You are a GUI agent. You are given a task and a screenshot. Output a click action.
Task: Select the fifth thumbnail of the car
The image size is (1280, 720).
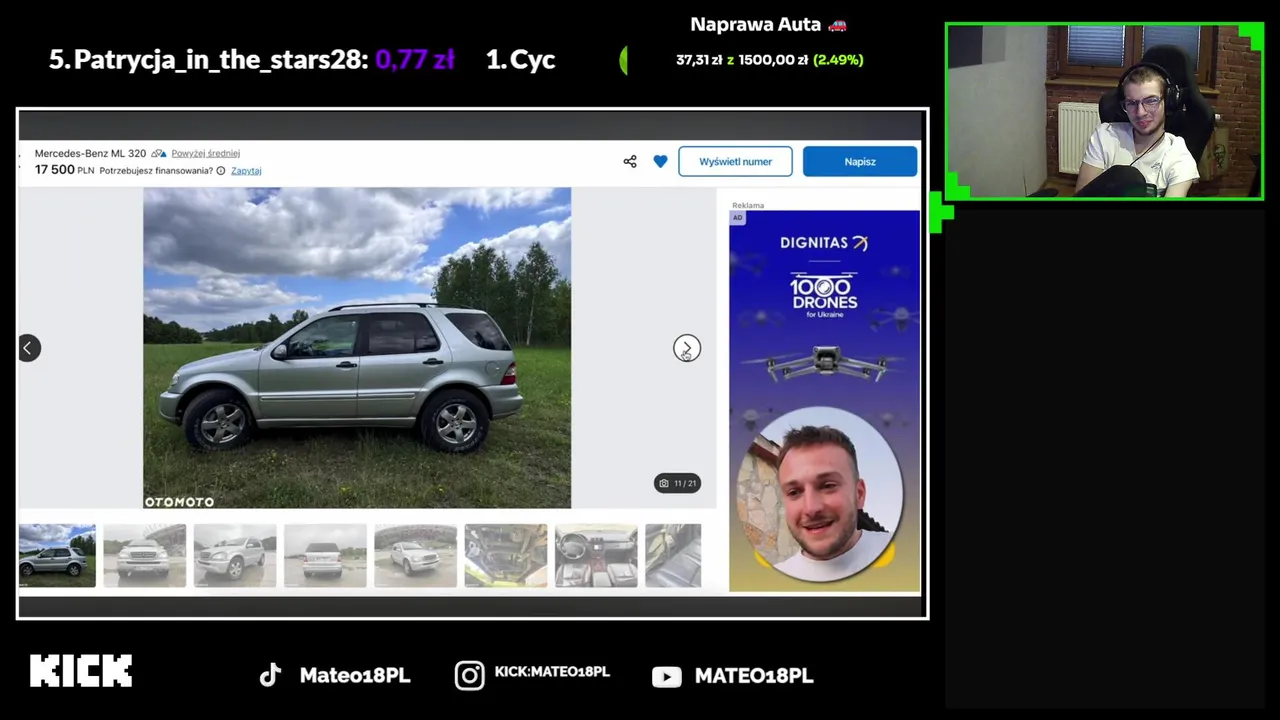[x=415, y=555]
